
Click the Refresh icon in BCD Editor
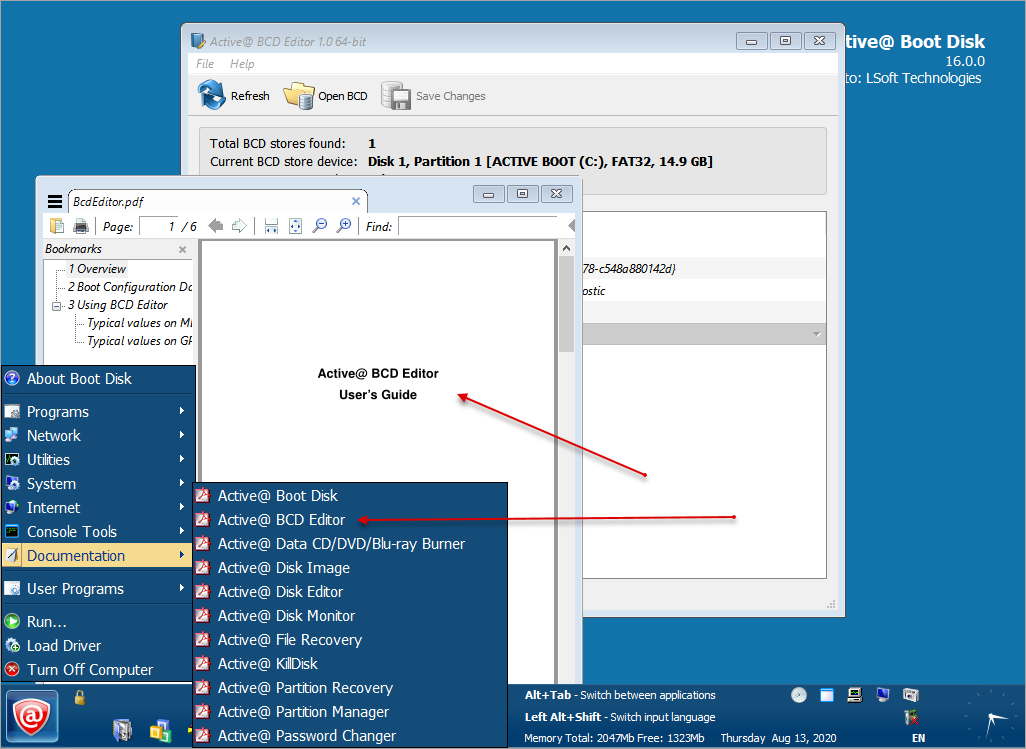[212, 96]
